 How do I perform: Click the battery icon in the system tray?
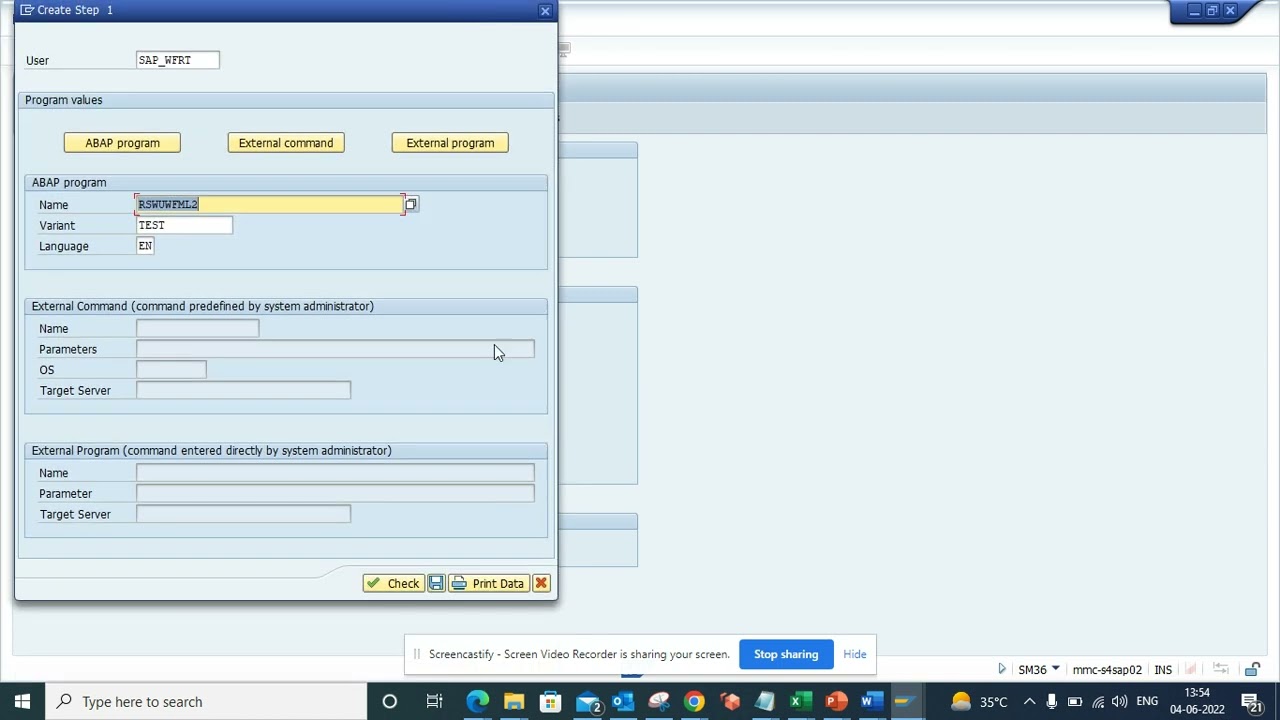pyautogui.click(x=1074, y=702)
